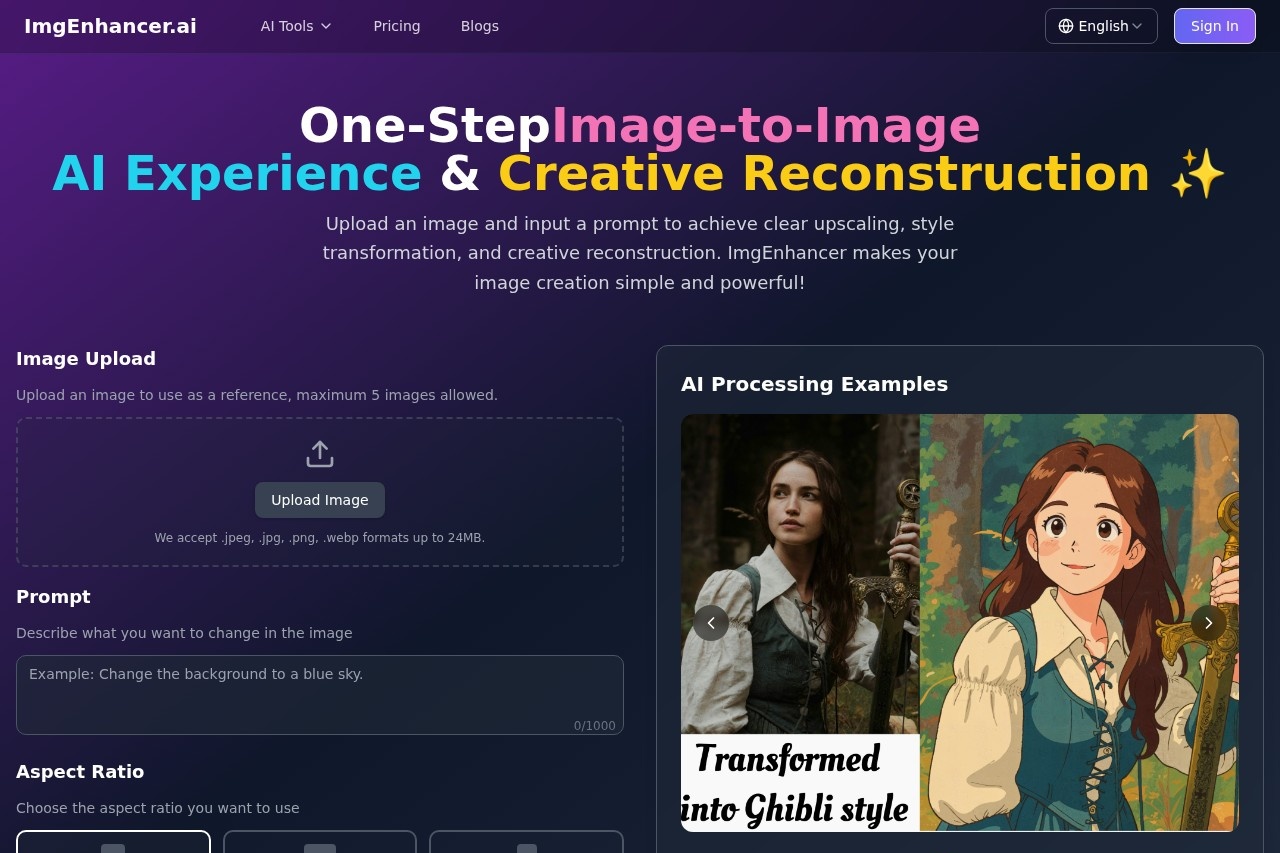This screenshot has height=853, width=1280.
Task: Click Blogs in the top navigation
Action: 479,26
